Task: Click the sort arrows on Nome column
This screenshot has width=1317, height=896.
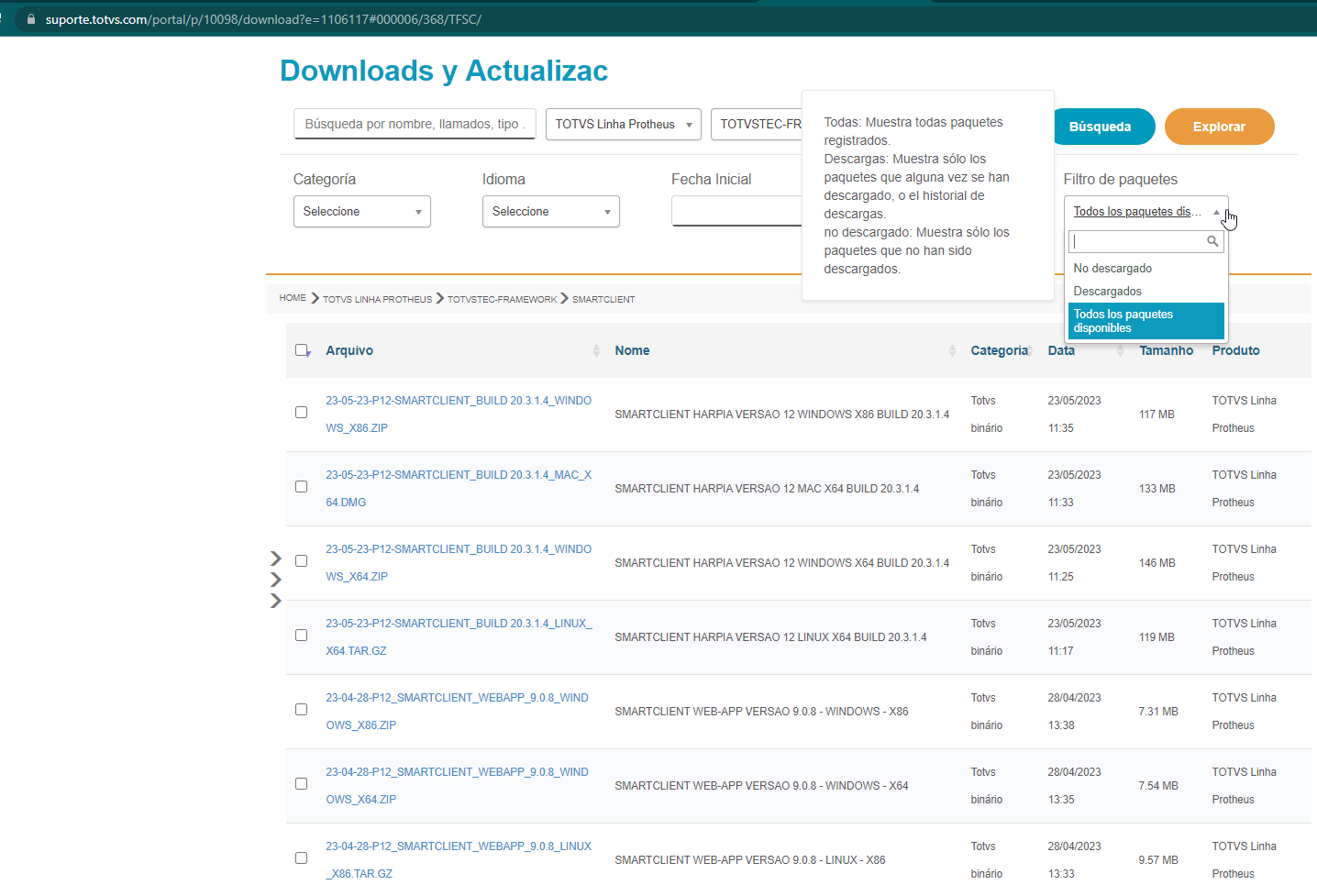Action: point(952,350)
